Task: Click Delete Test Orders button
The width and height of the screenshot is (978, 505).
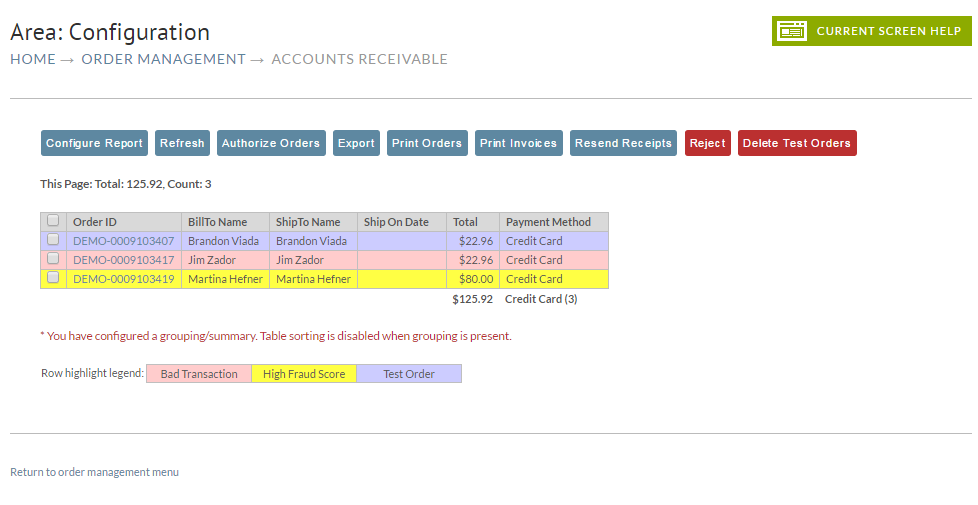Action: pos(797,143)
